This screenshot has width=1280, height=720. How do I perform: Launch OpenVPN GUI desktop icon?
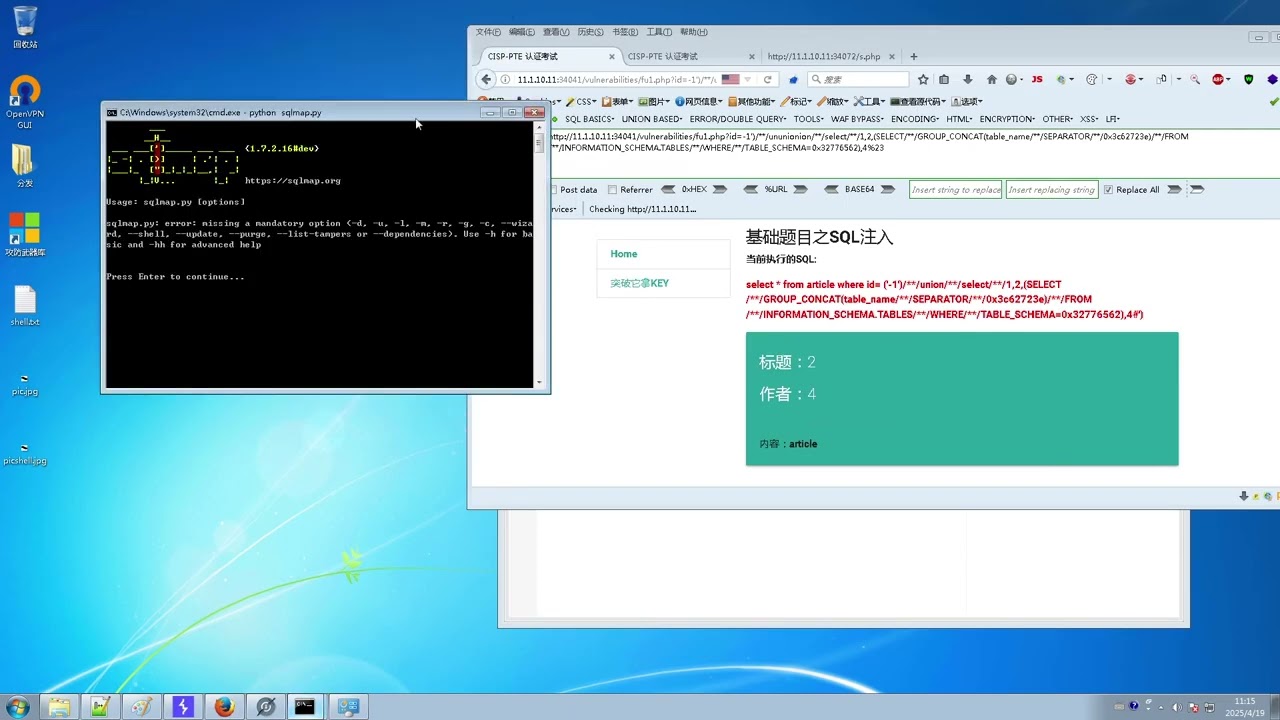tap(25, 103)
